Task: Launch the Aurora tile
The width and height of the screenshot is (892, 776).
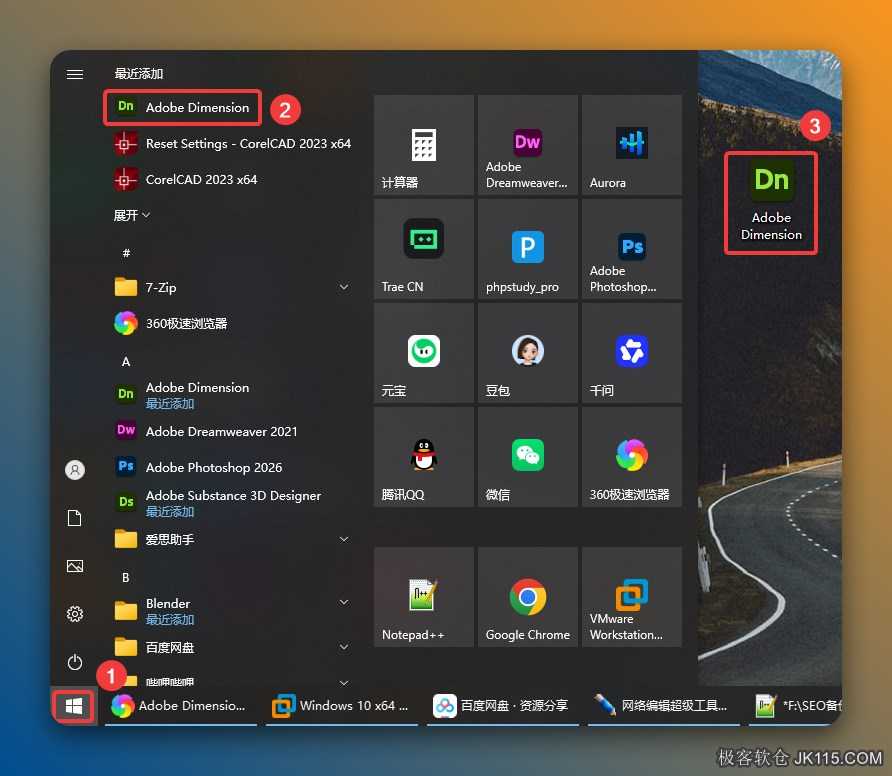Action: (x=632, y=145)
